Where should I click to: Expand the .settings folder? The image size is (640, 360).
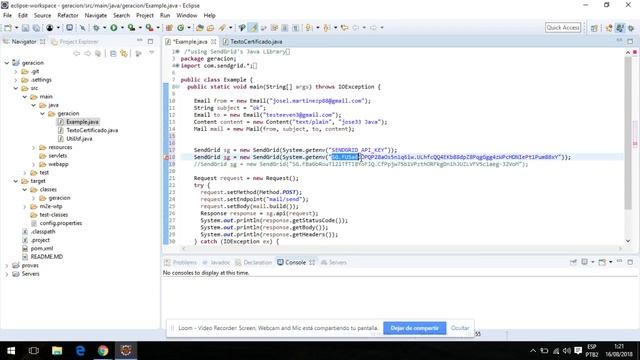tap(16, 80)
